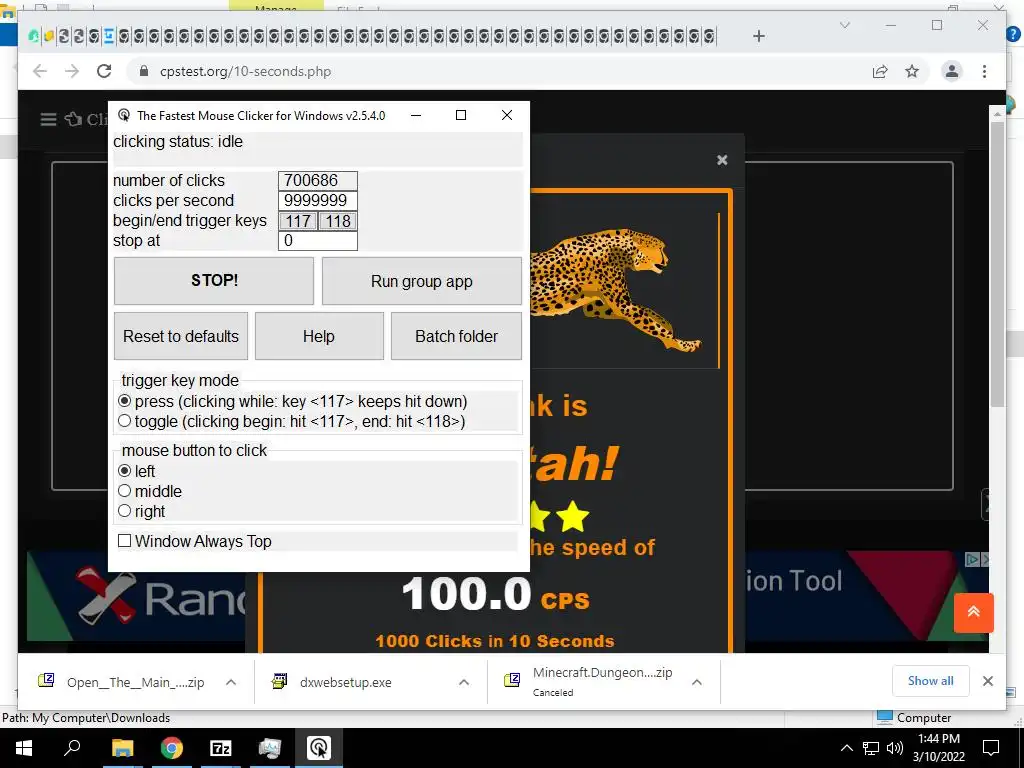The image size is (1024, 768).
Task: Click the end trigger key 118 field
Action: [x=338, y=221]
